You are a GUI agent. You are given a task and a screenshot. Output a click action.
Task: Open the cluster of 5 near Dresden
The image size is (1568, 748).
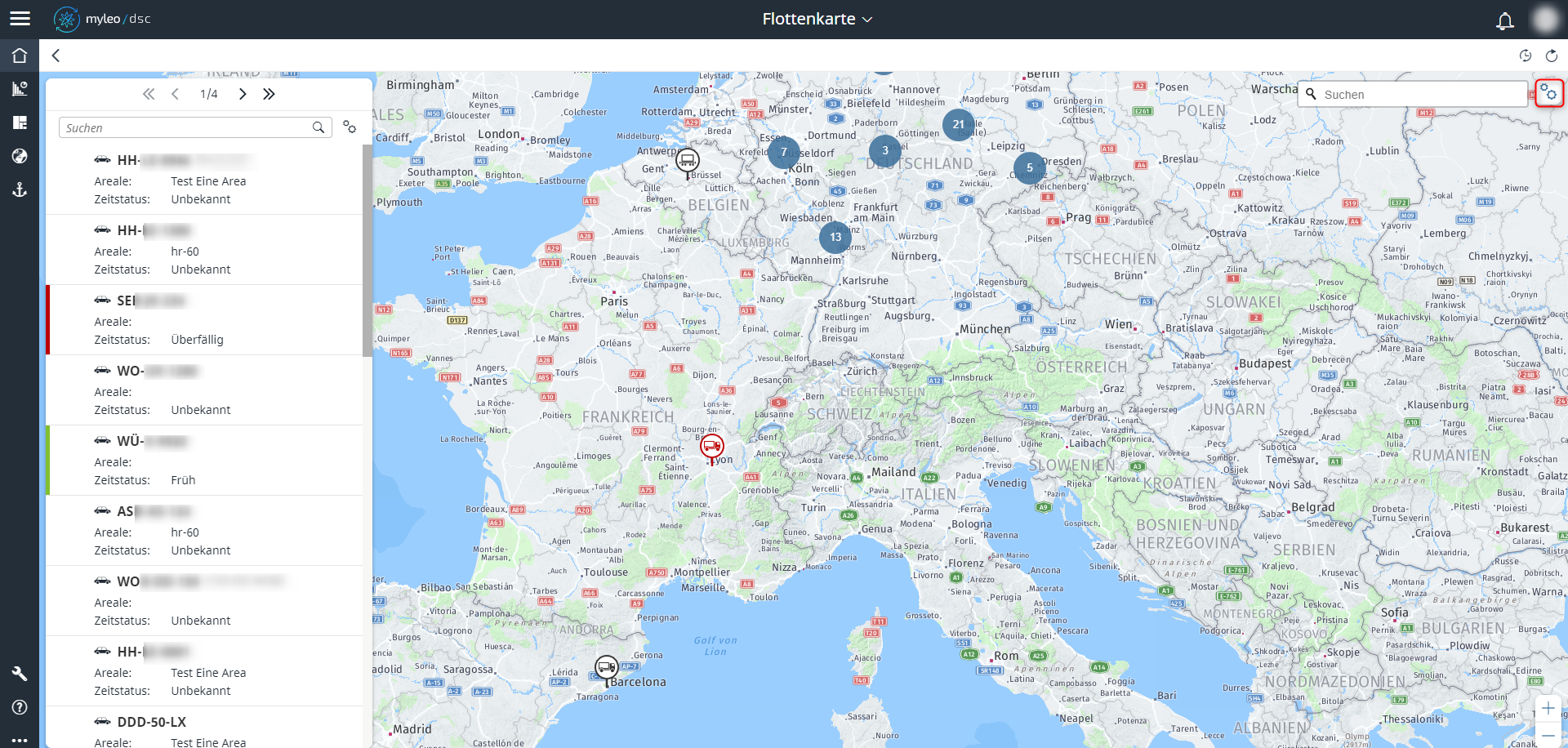coord(1030,167)
